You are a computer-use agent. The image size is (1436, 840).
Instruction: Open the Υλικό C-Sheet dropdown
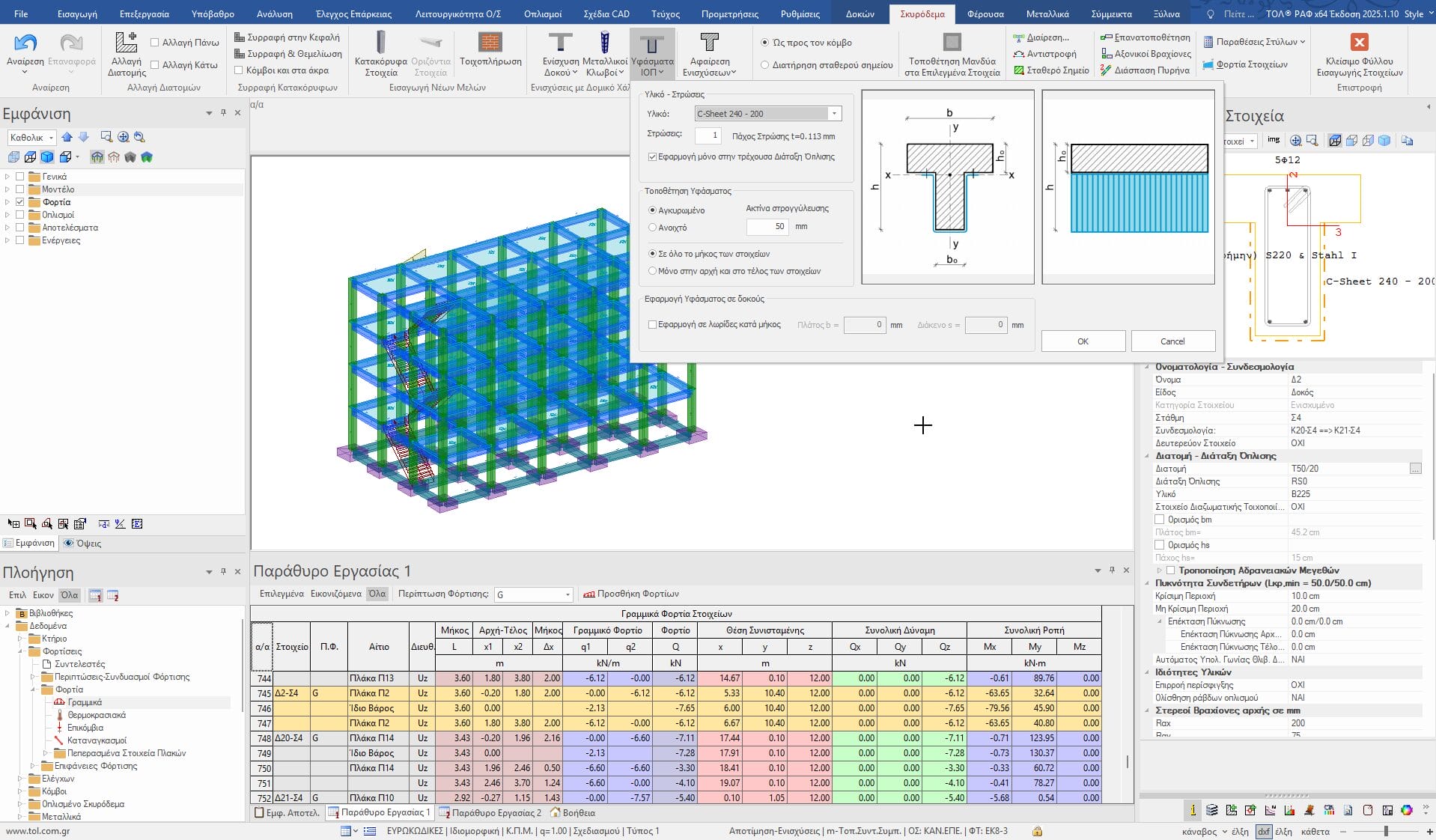[x=834, y=114]
